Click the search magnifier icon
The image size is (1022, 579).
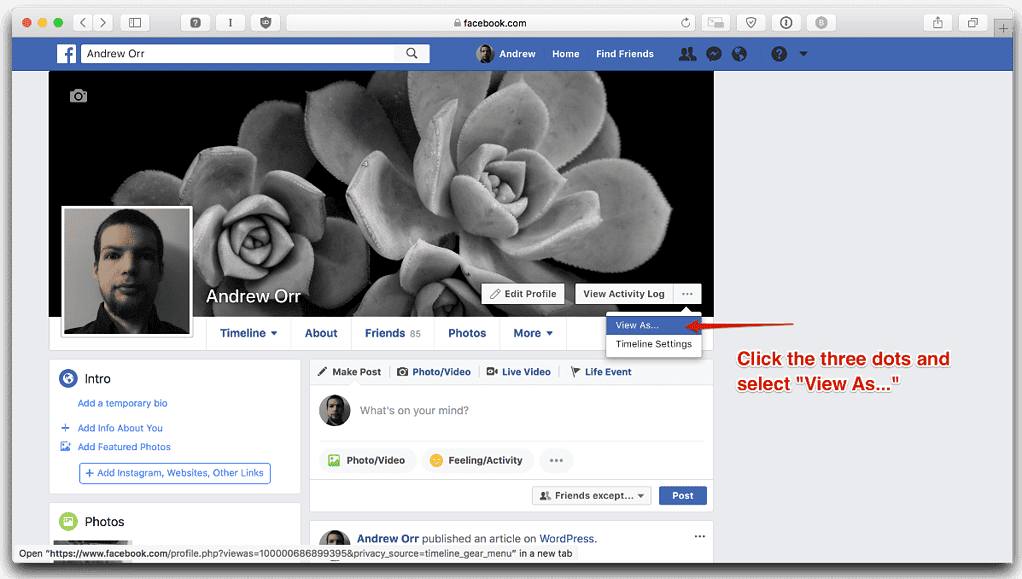412,54
